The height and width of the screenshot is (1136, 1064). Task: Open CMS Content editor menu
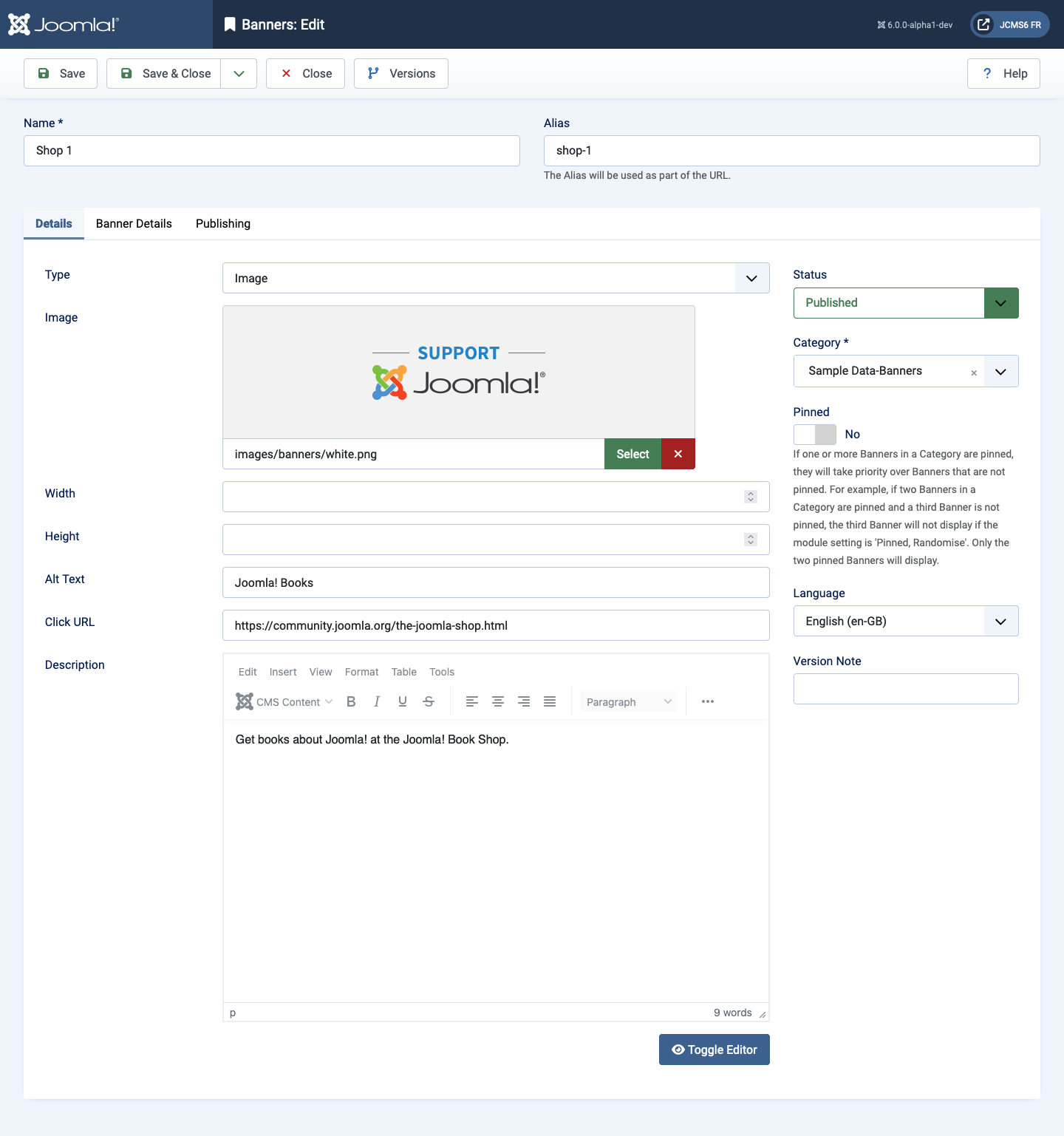point(284,701)
